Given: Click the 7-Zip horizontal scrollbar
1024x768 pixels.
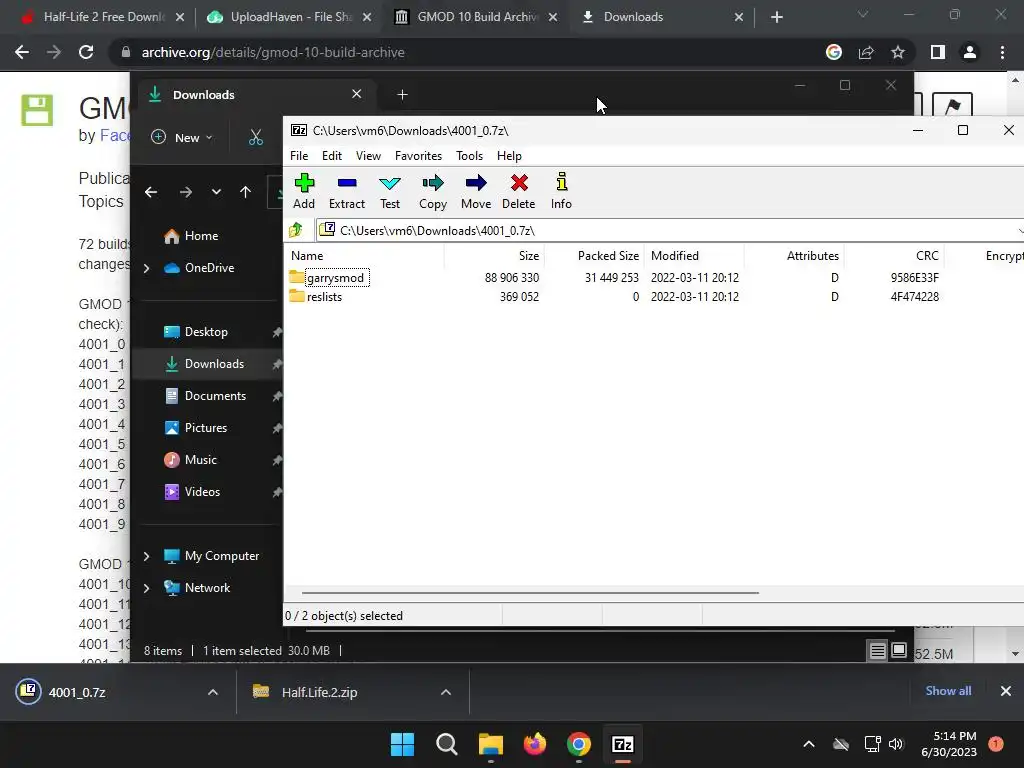Looking at the screenshot, I should click(530, 593).
